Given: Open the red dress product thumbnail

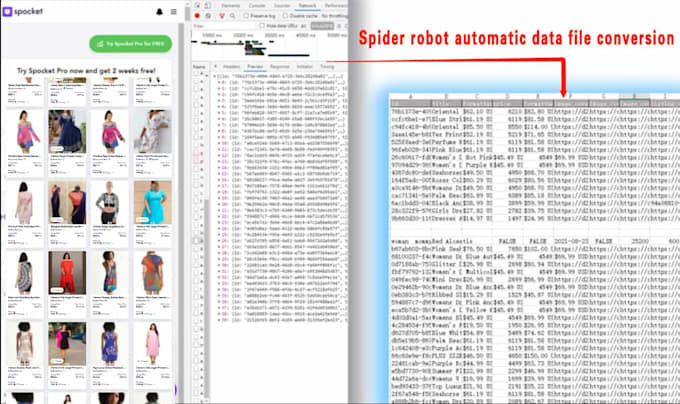Looking at the screenshot, I should (x=67, y=273).
